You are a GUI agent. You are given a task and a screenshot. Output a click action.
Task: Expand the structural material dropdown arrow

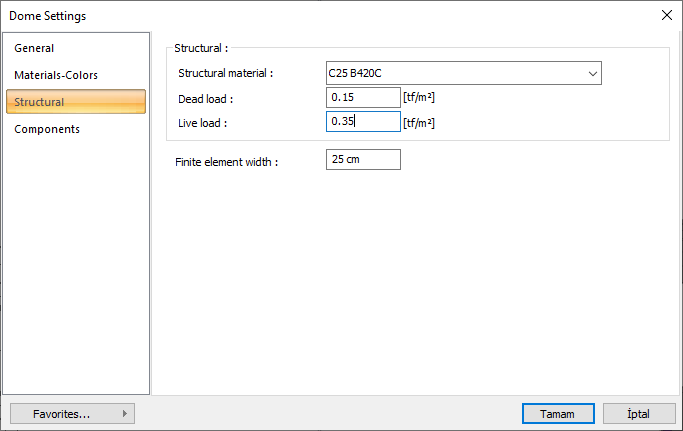click(x=593, y=73)
